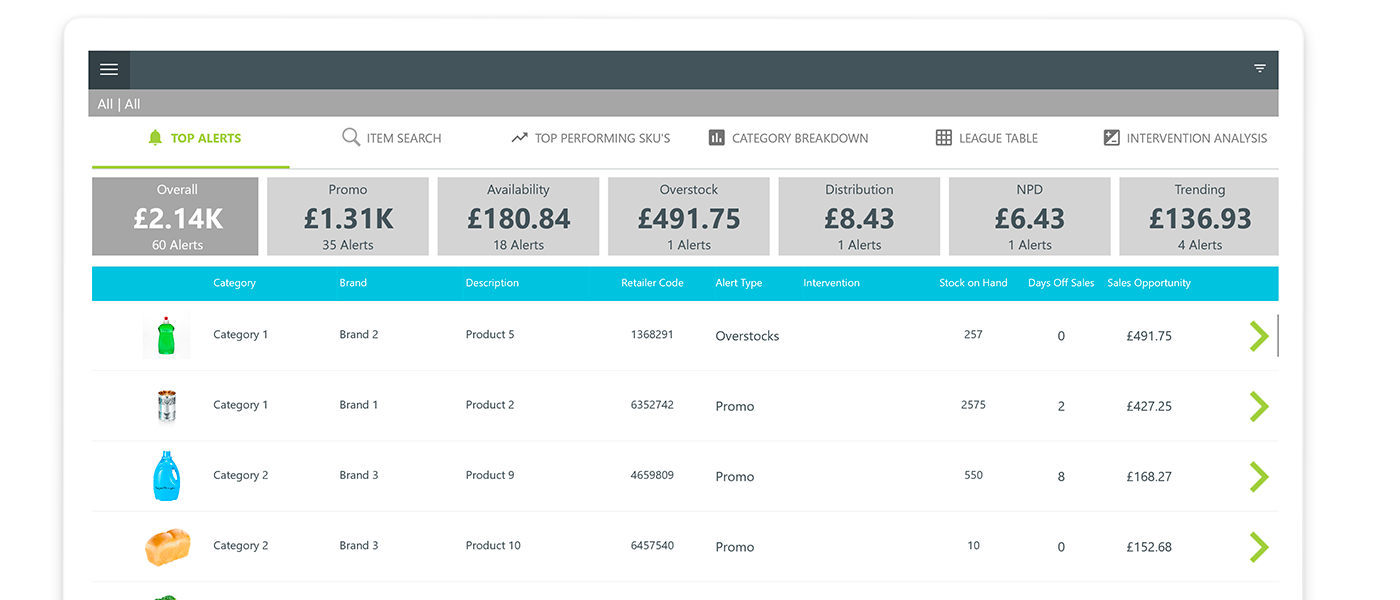Click the Product 9 description
1400x600 pixels.
[490, 475]
